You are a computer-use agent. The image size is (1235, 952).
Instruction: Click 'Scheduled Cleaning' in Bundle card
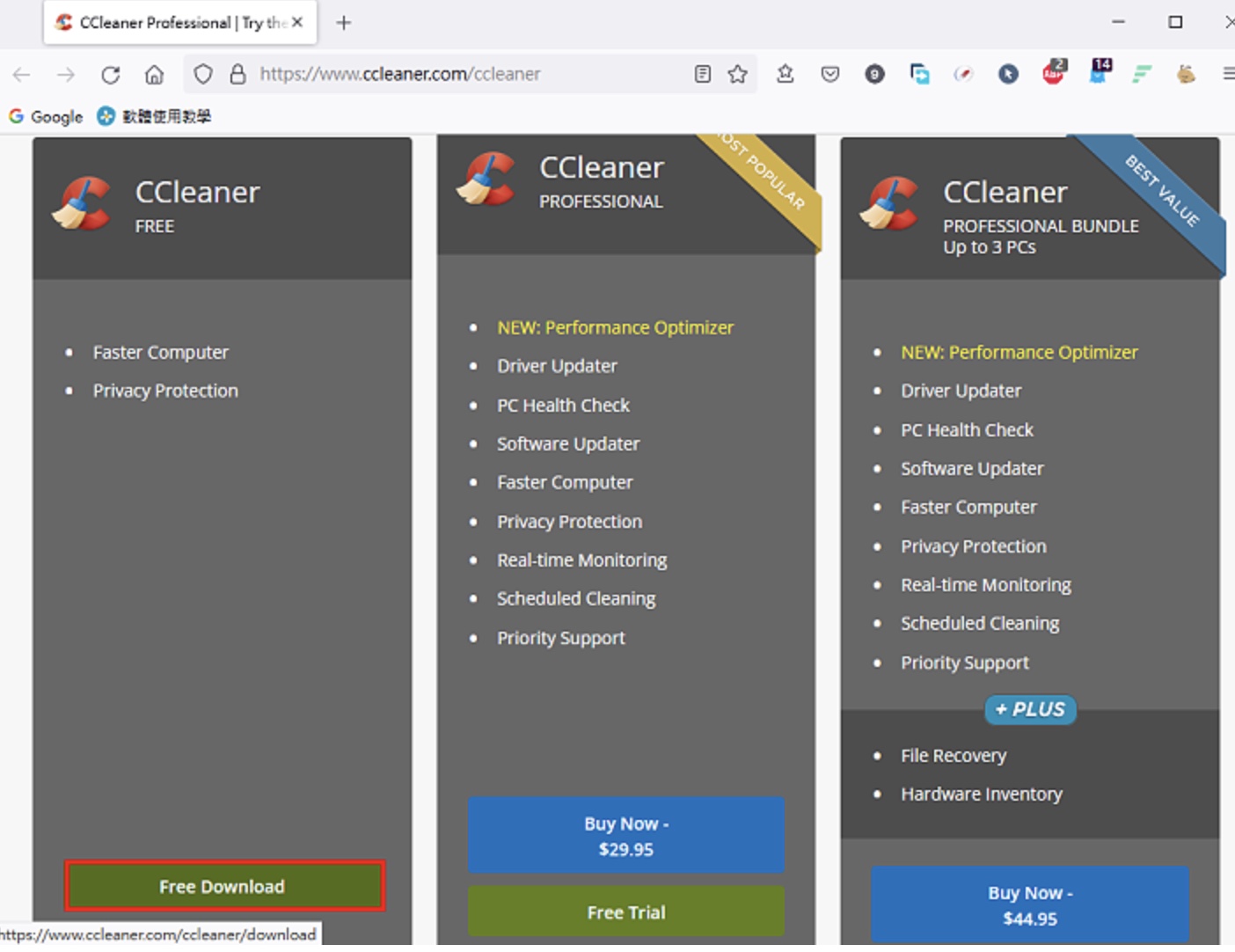(x=980, y=624)
